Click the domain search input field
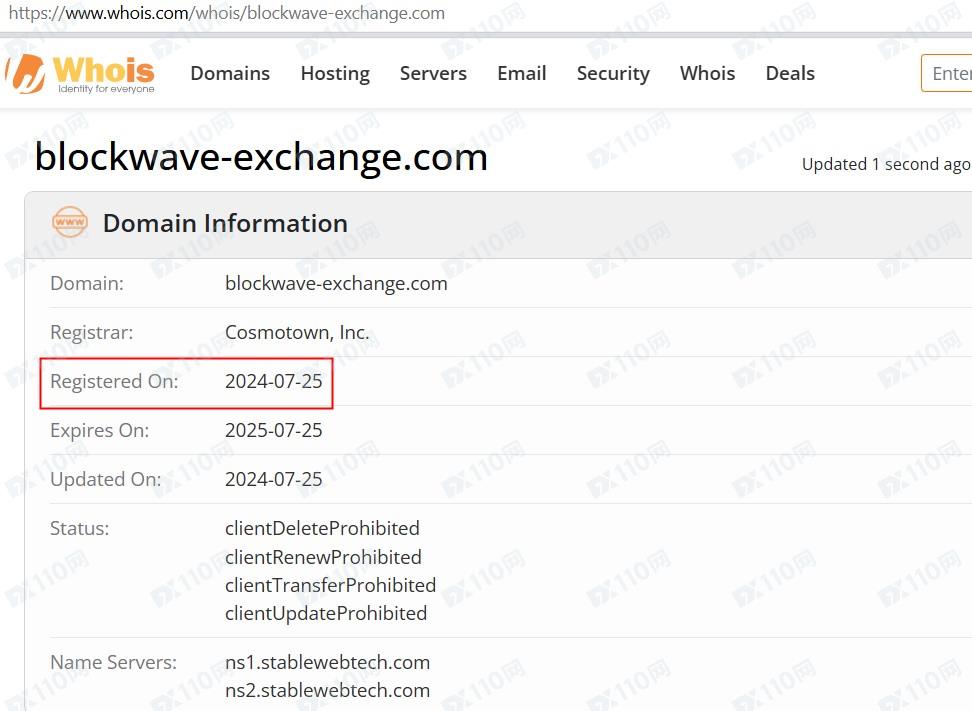Viewport: 972px width, 711px height. point(949,73)
